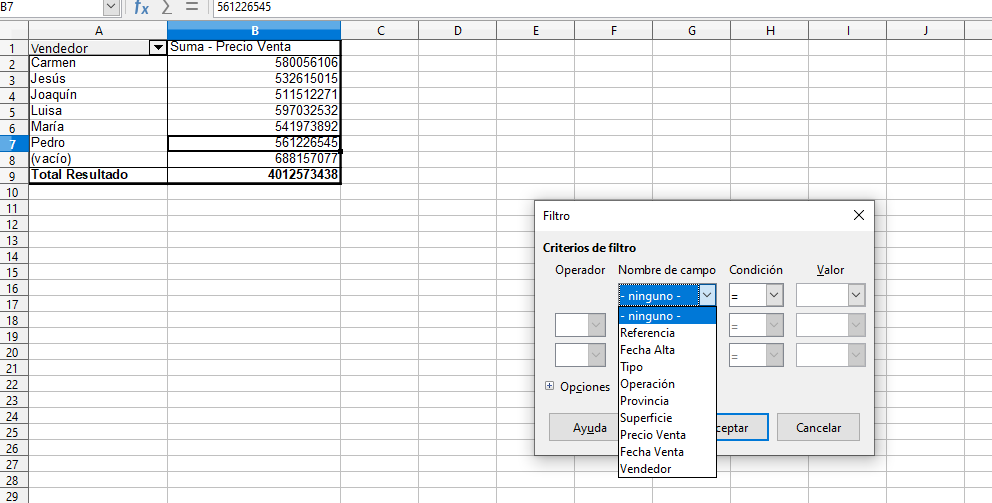This screenshot has width=992, height=503.
Task: Select Precio Venta in the field list
Action: pos(667,435)
